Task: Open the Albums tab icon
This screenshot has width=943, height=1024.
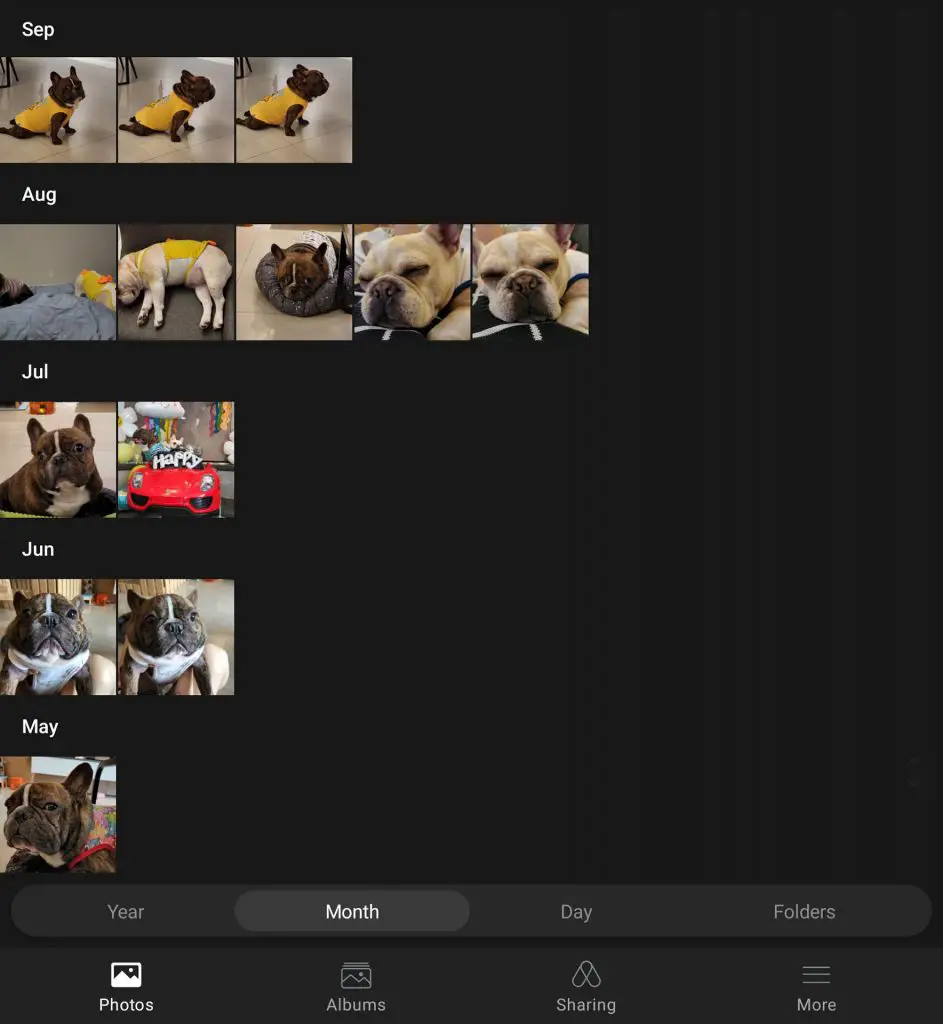Action: [x=356, y=975]
